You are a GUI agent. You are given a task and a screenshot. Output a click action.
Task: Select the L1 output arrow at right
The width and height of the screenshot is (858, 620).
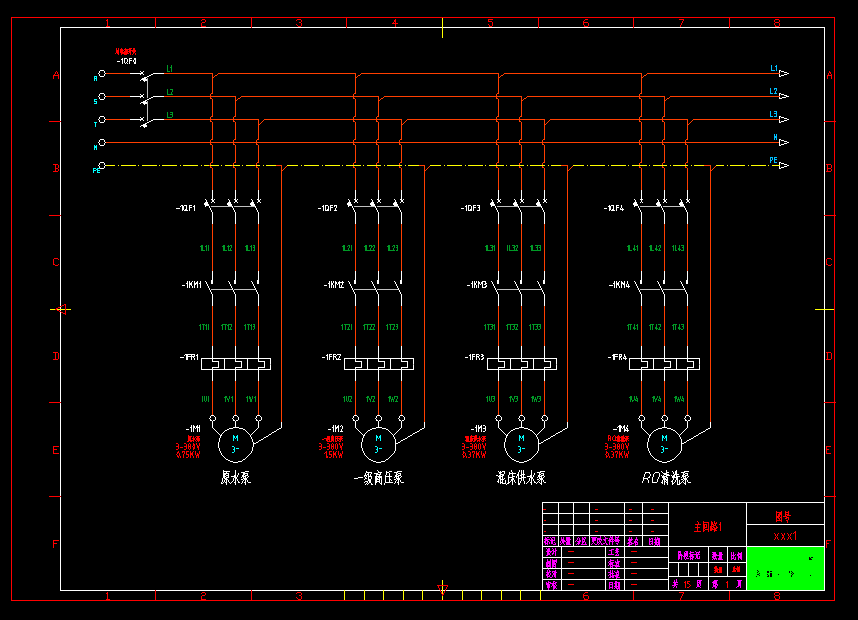tap(783, 72)
